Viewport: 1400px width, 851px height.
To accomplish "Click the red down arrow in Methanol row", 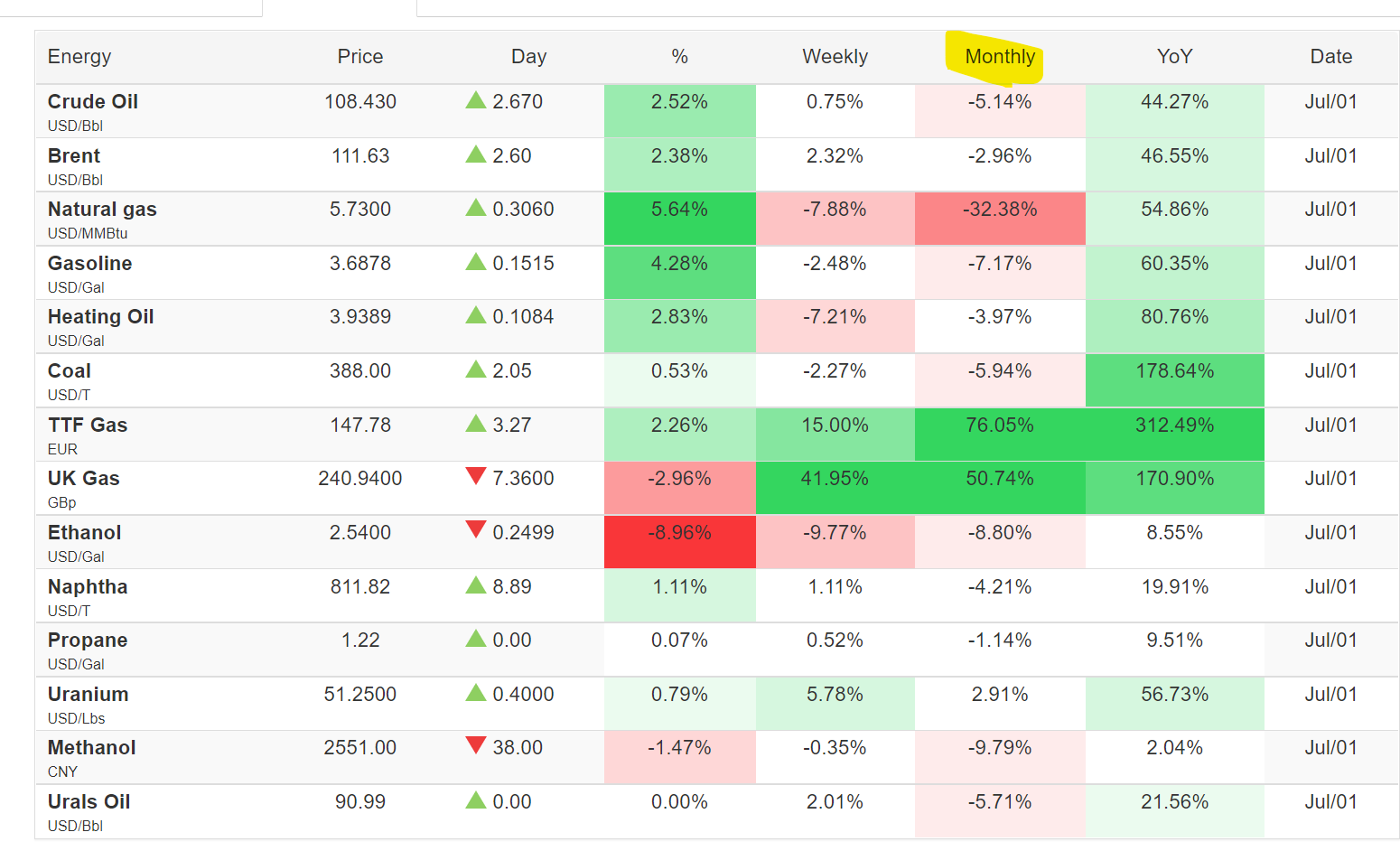I will [476, 745].
